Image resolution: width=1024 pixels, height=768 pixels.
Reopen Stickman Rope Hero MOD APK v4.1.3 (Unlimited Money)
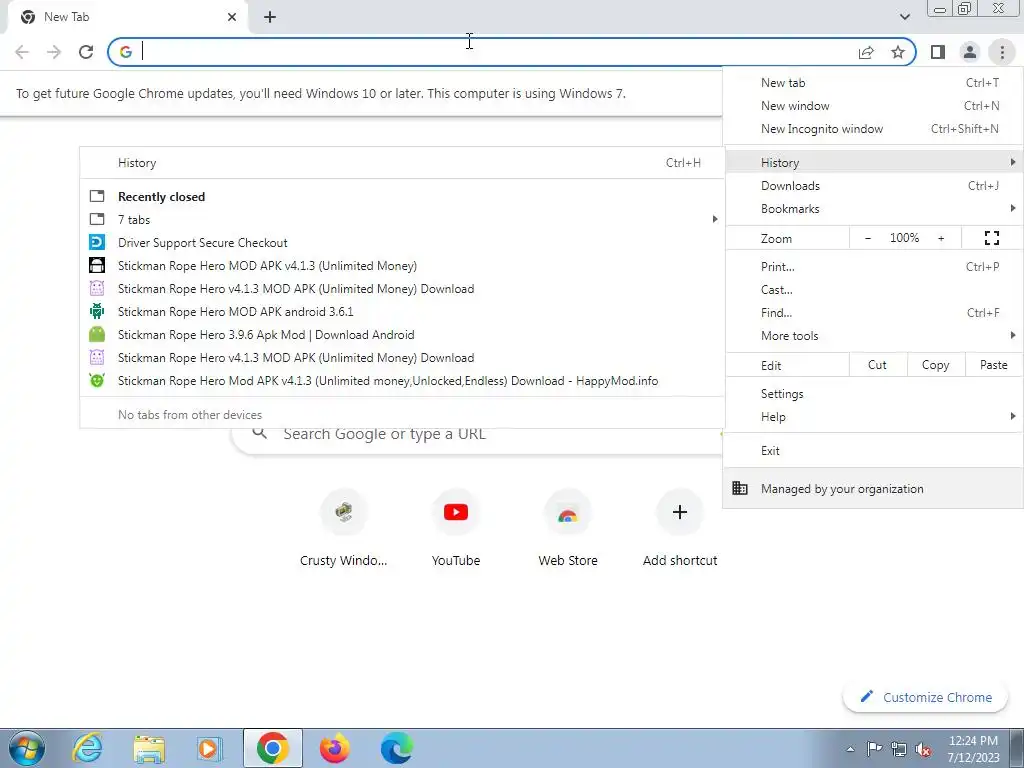(402, 266)
